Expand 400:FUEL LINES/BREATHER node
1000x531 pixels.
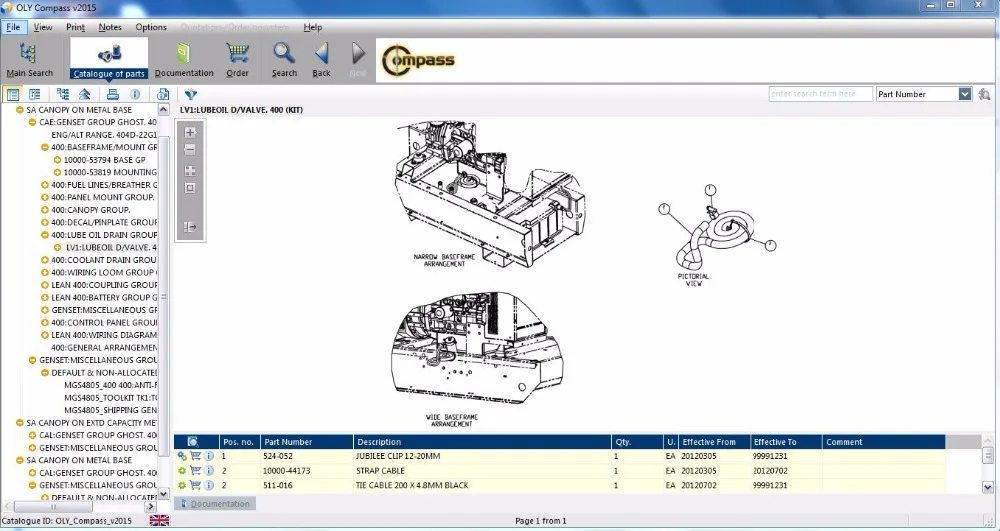point(45,185)
